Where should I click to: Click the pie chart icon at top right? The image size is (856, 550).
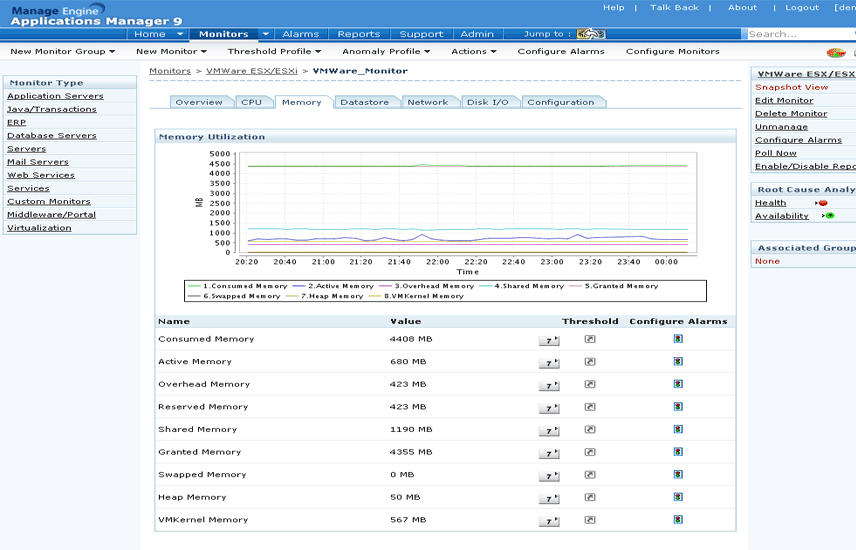coord(836,52)
